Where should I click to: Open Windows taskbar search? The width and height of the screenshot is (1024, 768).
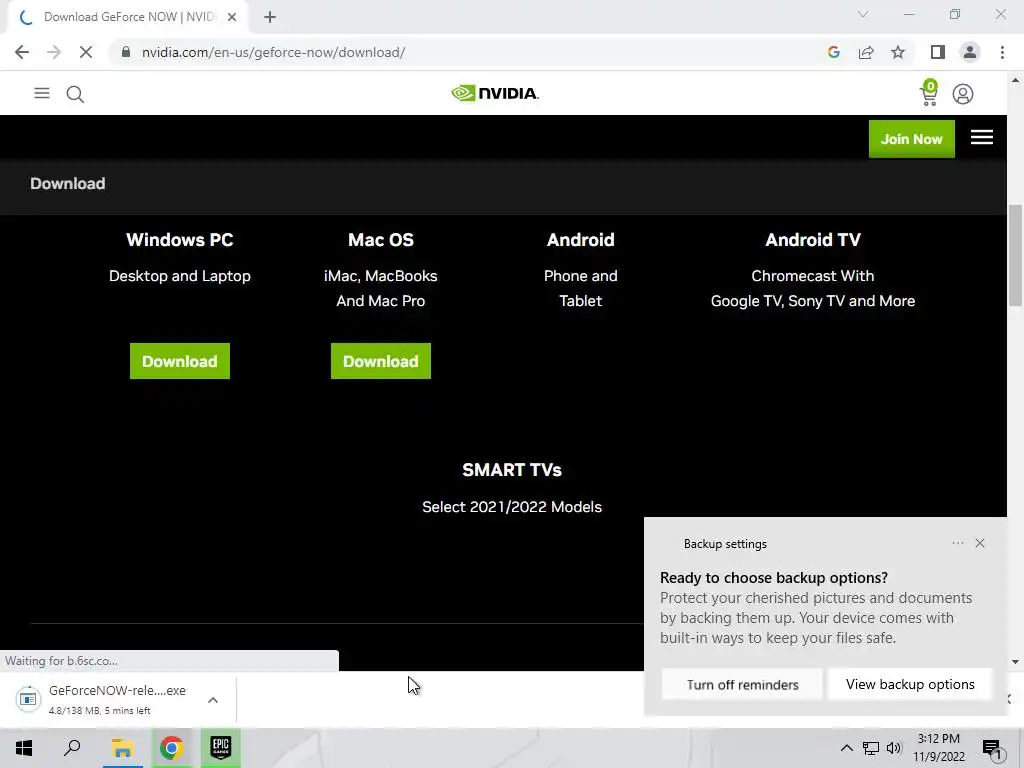(72, 748)
